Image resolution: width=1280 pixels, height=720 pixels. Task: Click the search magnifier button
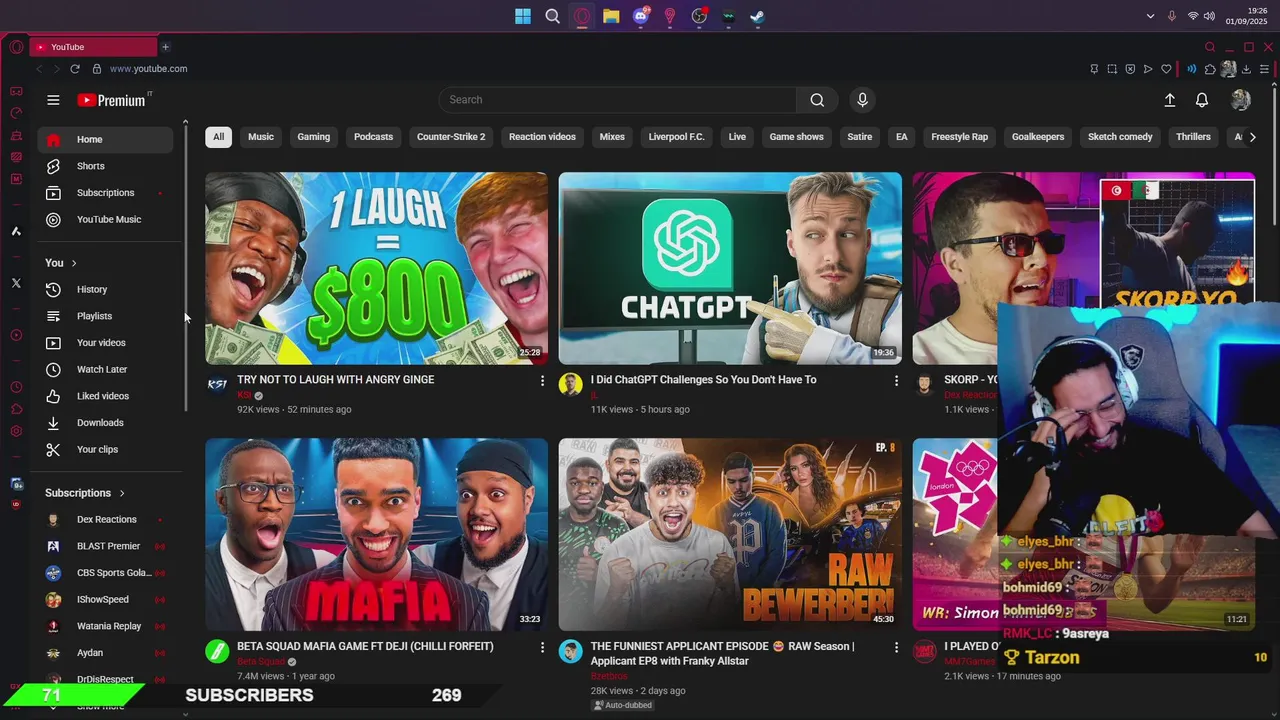tap(817, 100)
